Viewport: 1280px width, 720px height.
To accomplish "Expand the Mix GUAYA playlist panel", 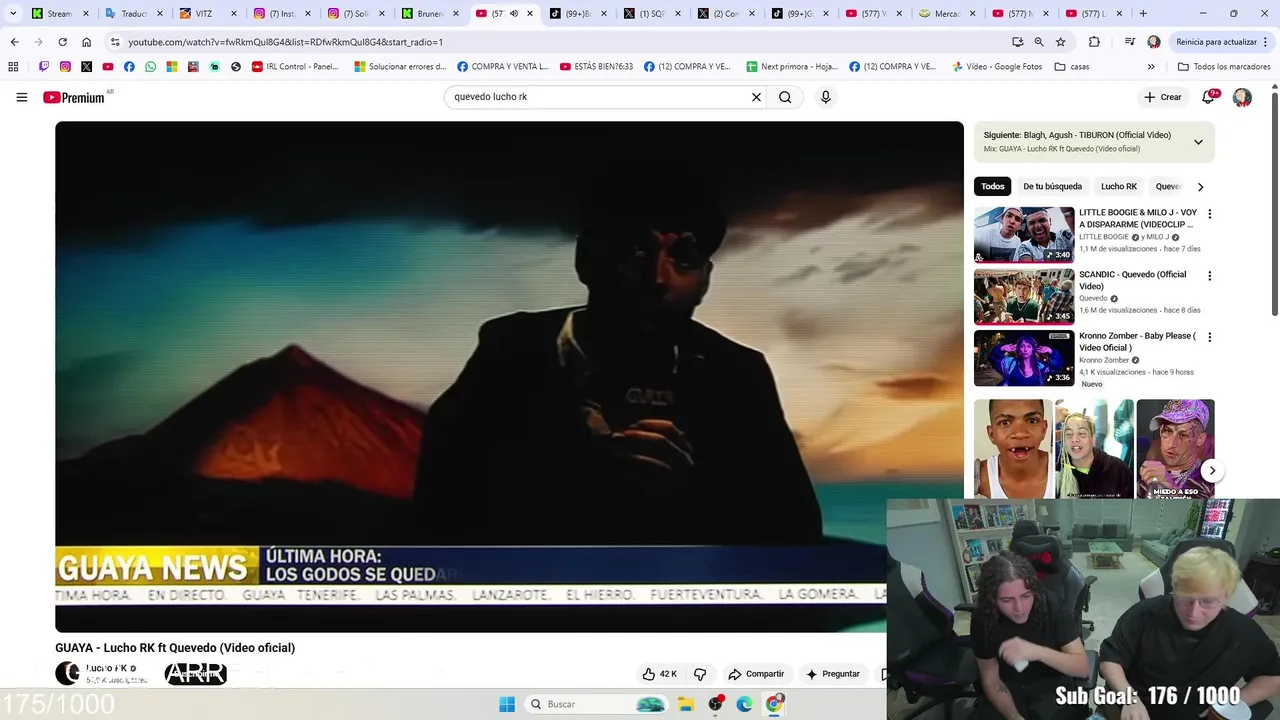I will 1198,142.
